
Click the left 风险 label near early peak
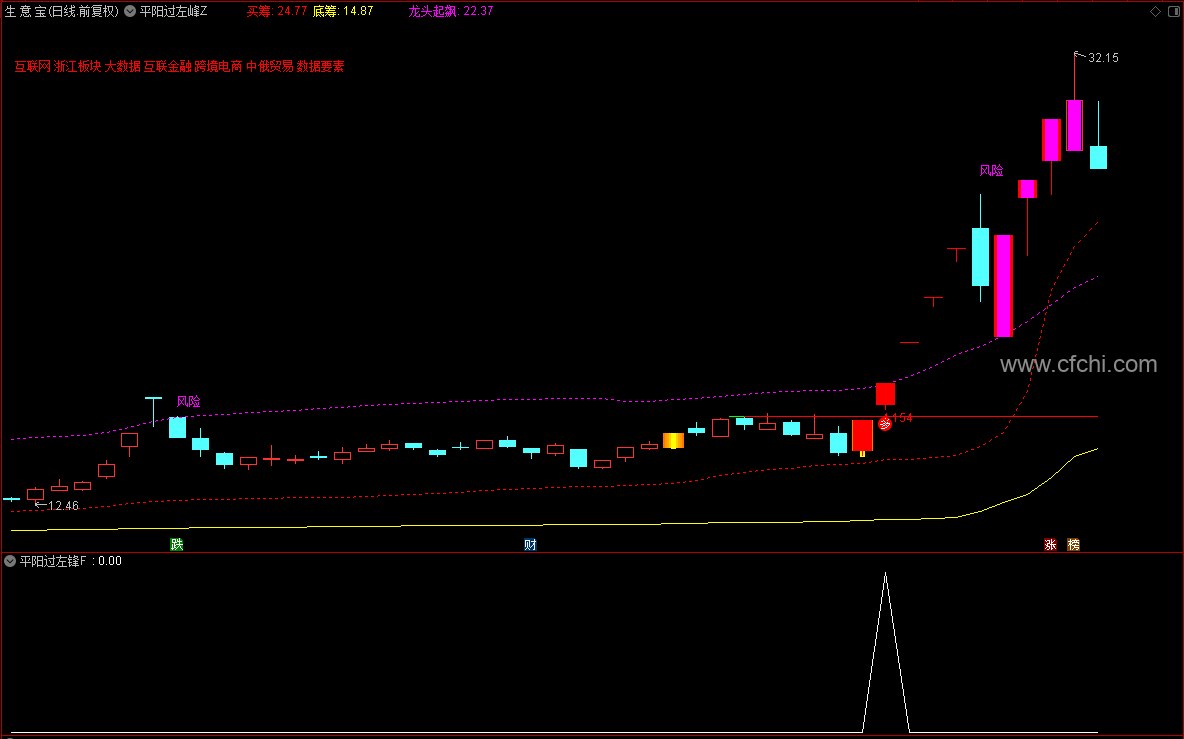tap(189, 402)
